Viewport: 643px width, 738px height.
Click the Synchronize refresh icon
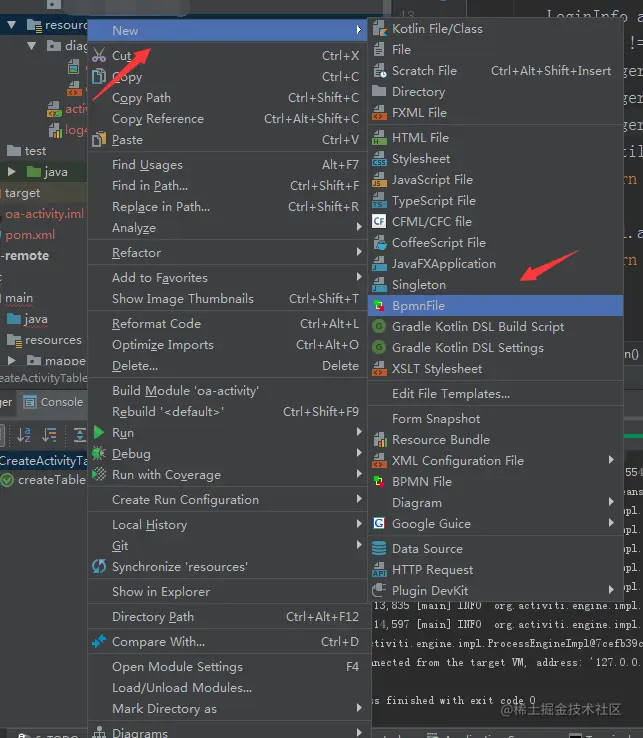pyautogui.click(x=99, y=566)
